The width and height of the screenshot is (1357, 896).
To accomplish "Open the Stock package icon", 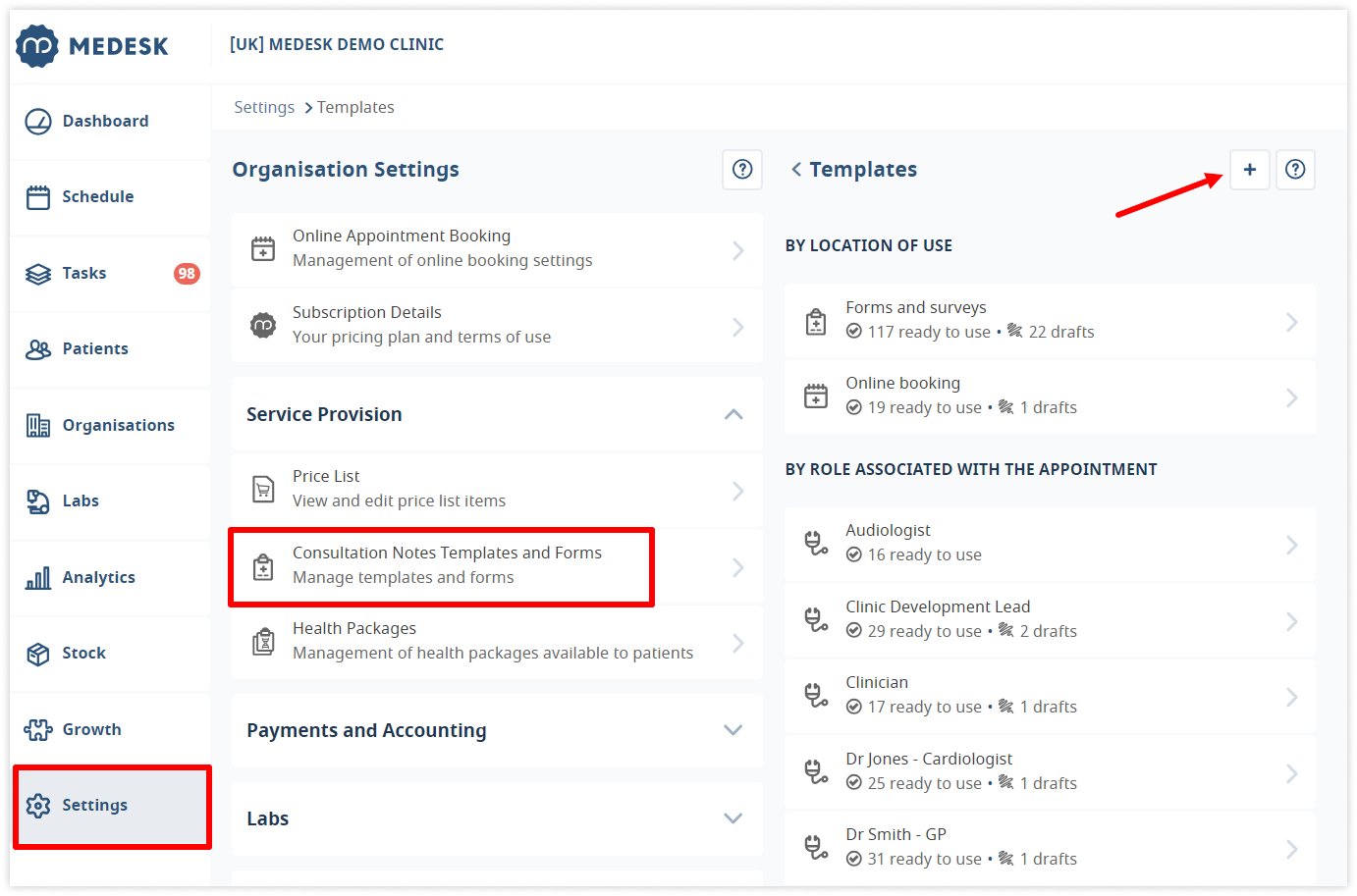I will tap(37, 653).
